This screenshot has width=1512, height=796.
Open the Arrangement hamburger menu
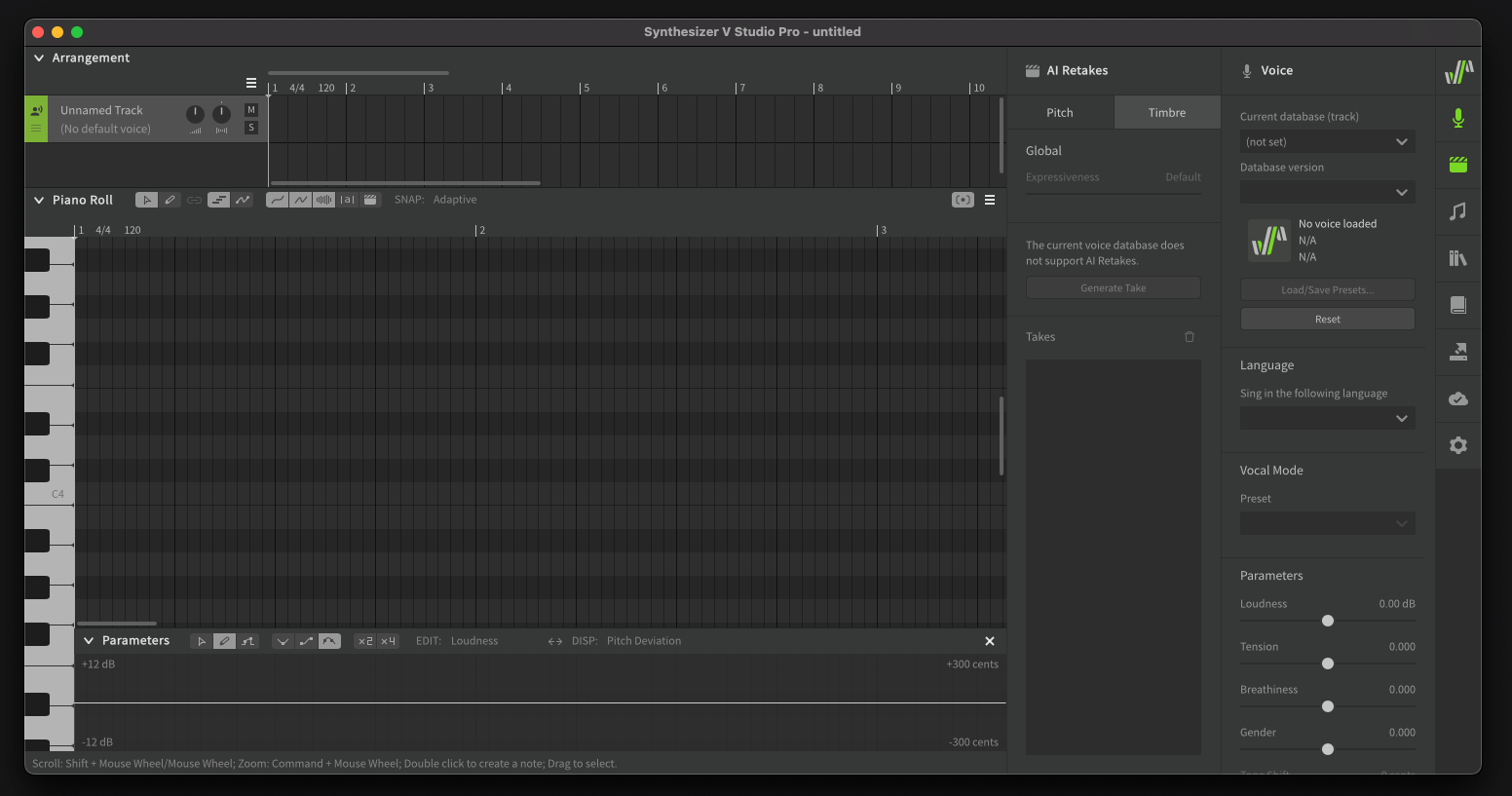251,83
